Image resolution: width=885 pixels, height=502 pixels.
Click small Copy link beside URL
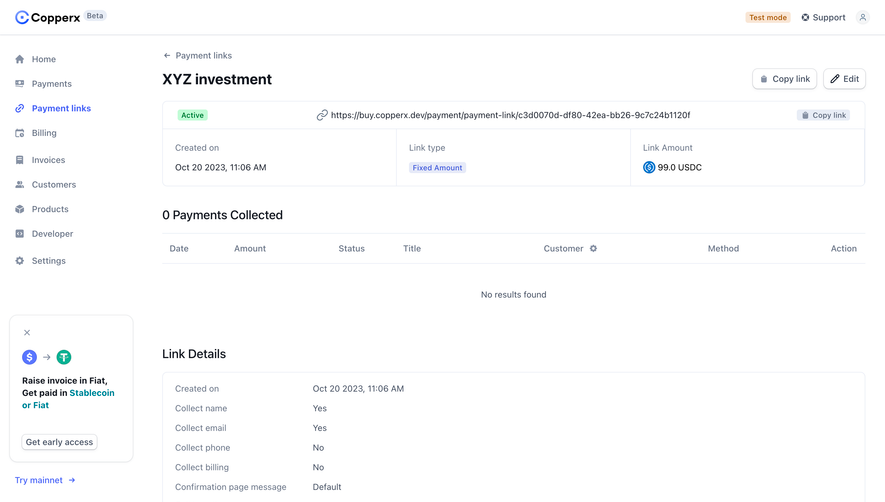pos(823,115)
